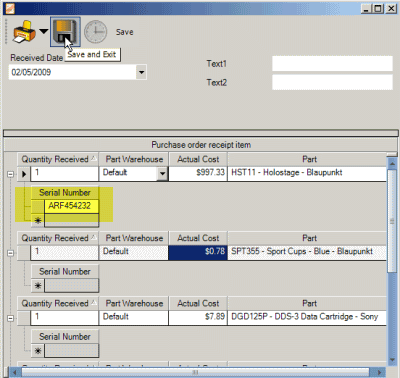Click the first Actual Cost column header

(x=198, y=159)
